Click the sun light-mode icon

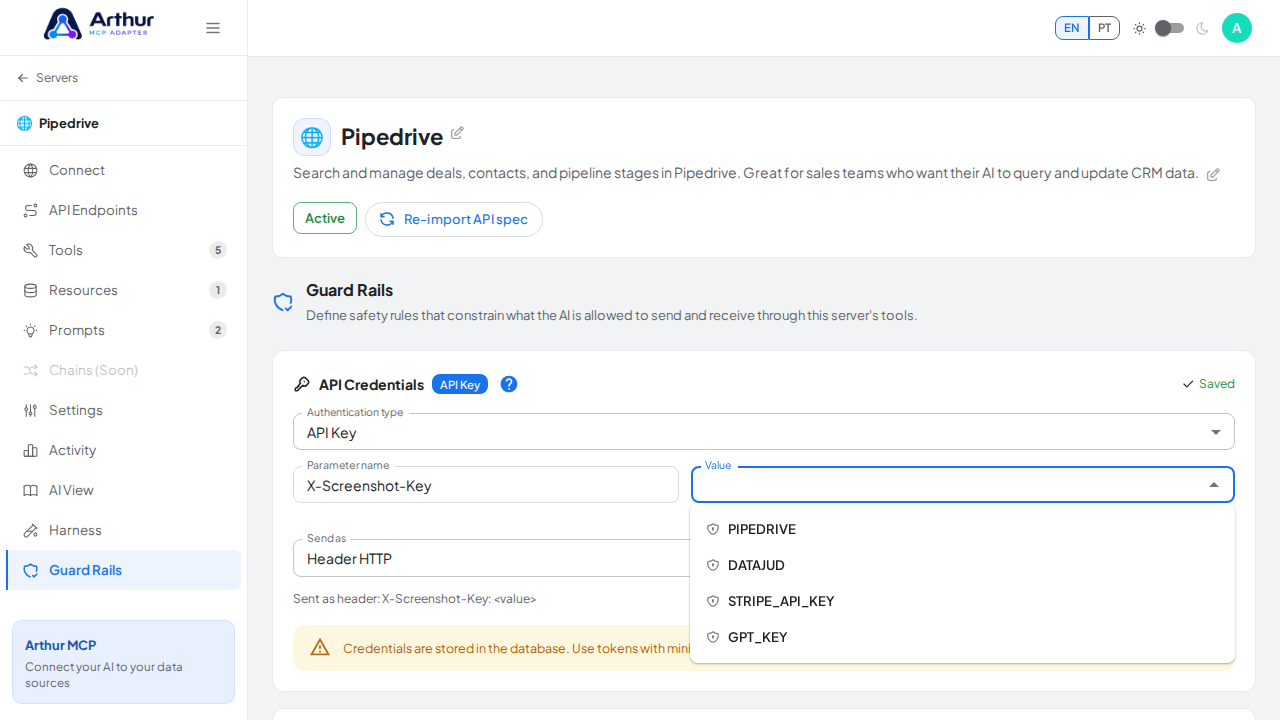(1139, 28)
